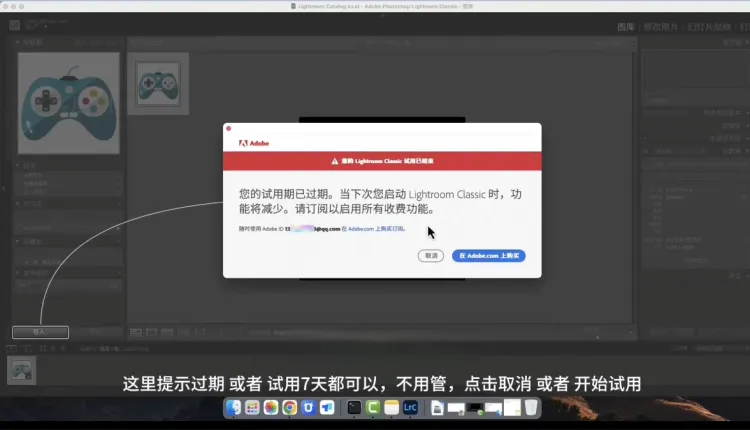Viewport: 750px width, 430px height.
Task: Open Lightroom Classic from the Dock
Action: click(410, 408)
